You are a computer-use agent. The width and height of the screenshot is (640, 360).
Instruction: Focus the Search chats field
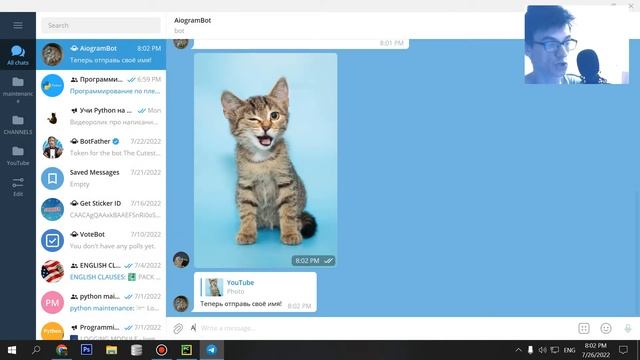101,25
